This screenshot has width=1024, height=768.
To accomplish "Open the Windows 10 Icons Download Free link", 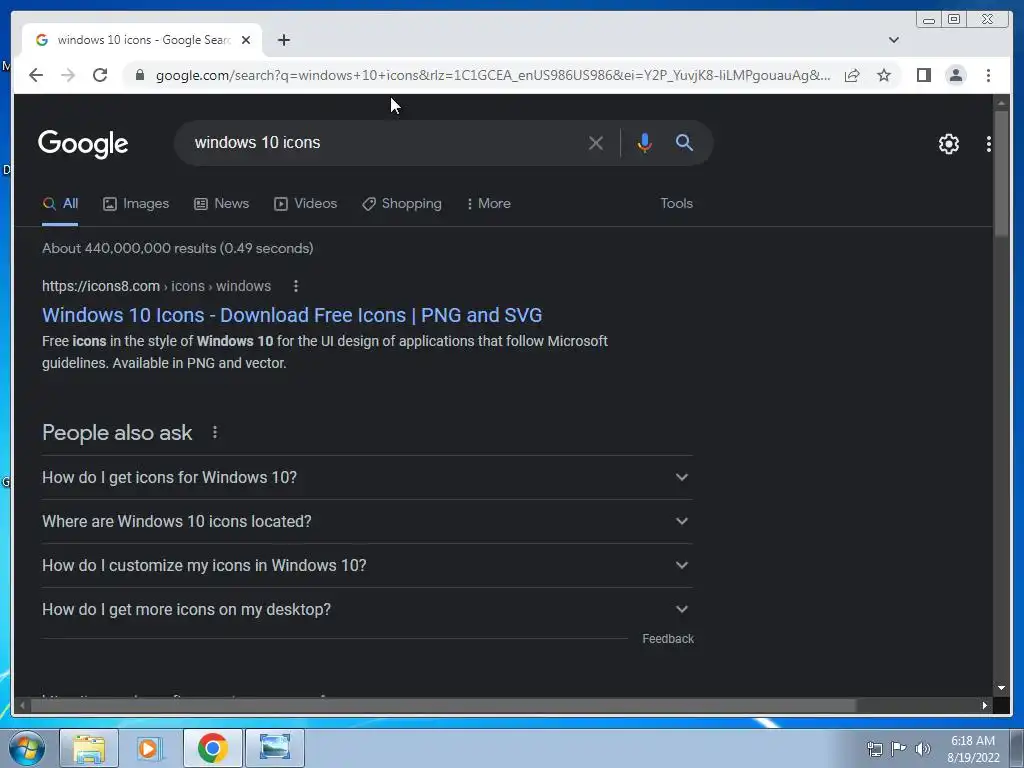I will (292, 315).
